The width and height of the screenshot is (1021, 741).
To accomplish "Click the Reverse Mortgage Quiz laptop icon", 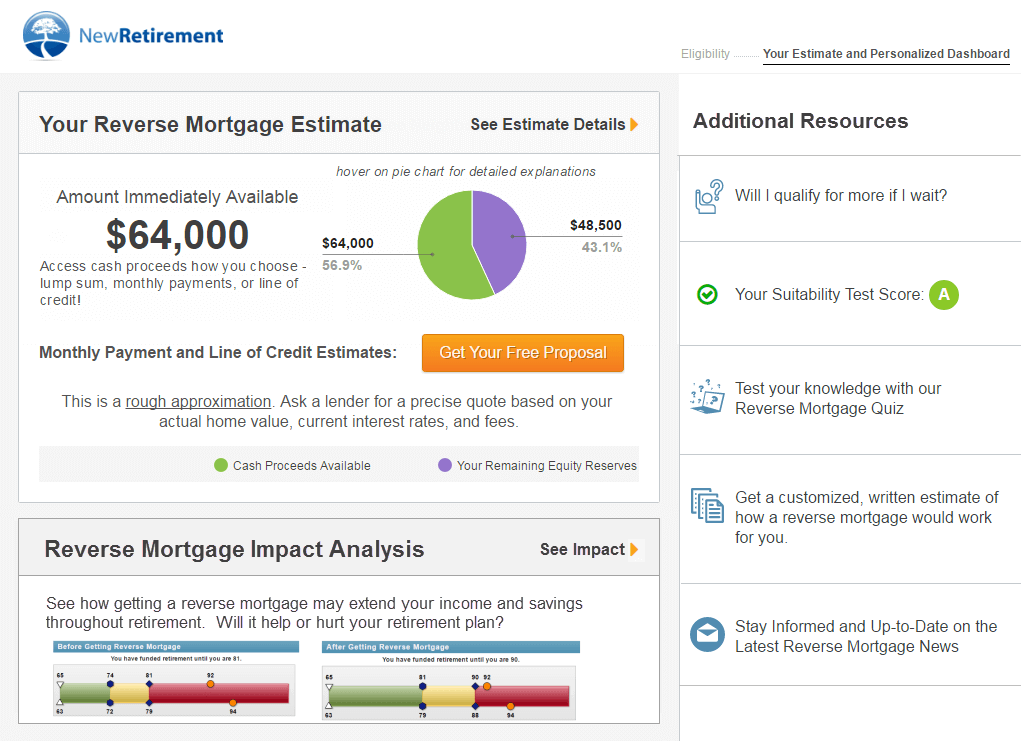I will pyautogui.click(x=709, y=397).
